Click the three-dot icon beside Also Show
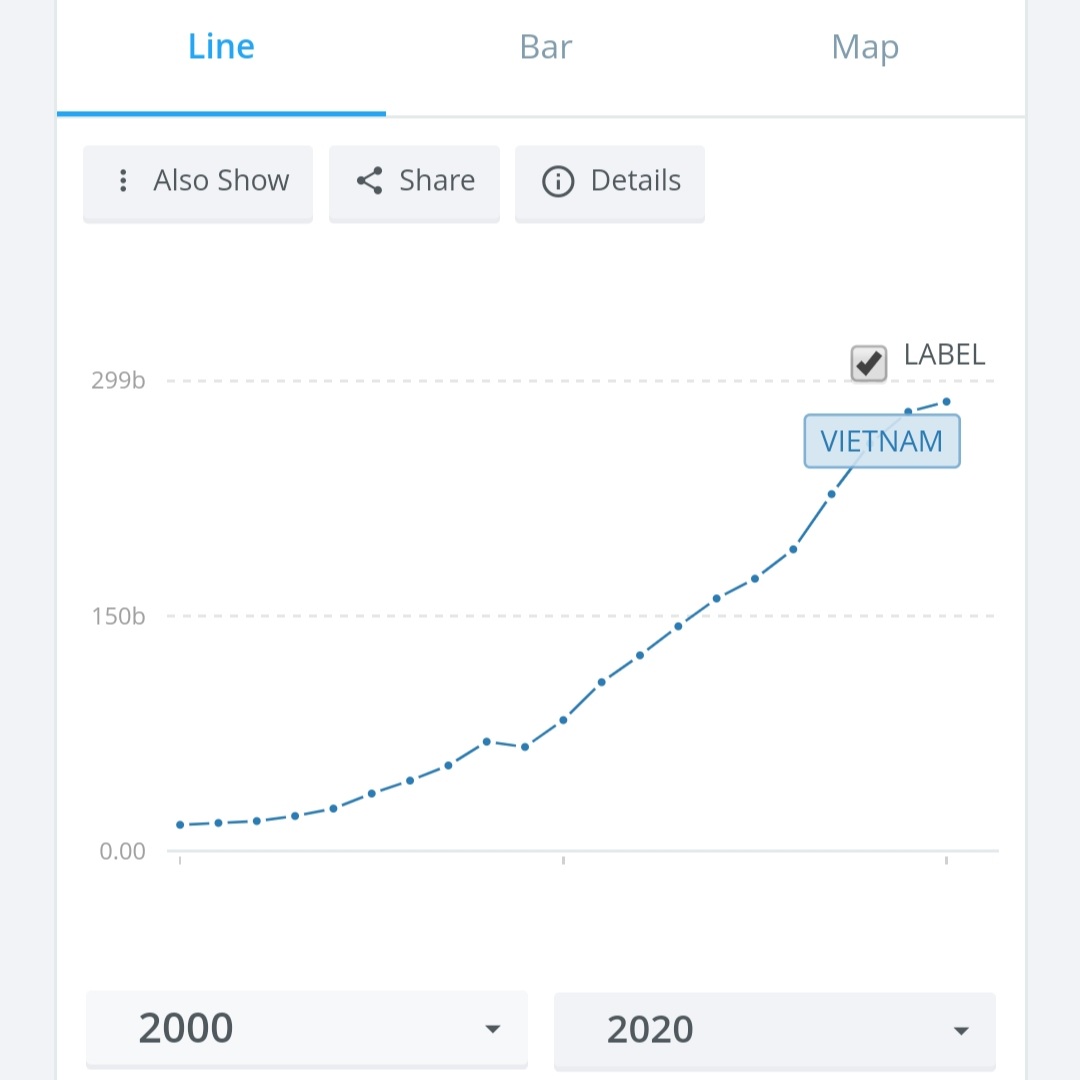1080x1080 pixels. click(123, 180)
